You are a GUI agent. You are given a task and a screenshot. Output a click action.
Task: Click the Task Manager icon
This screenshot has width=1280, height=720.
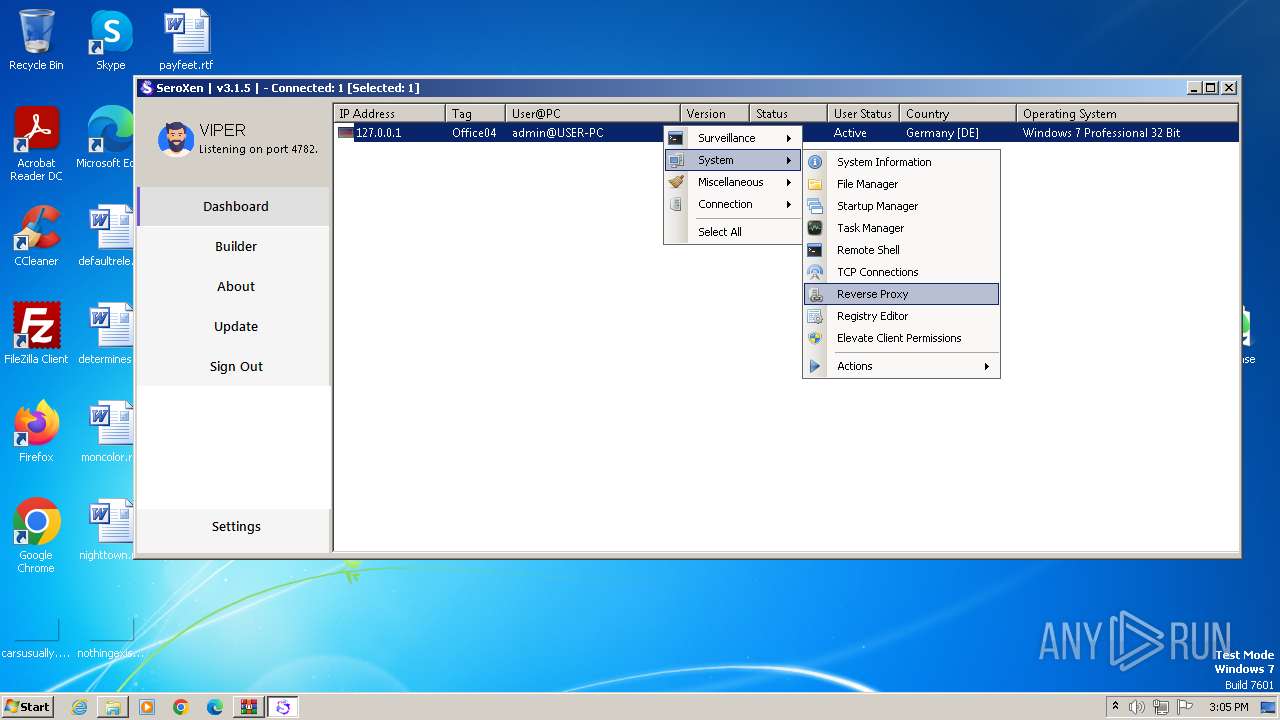coord(815,228)
